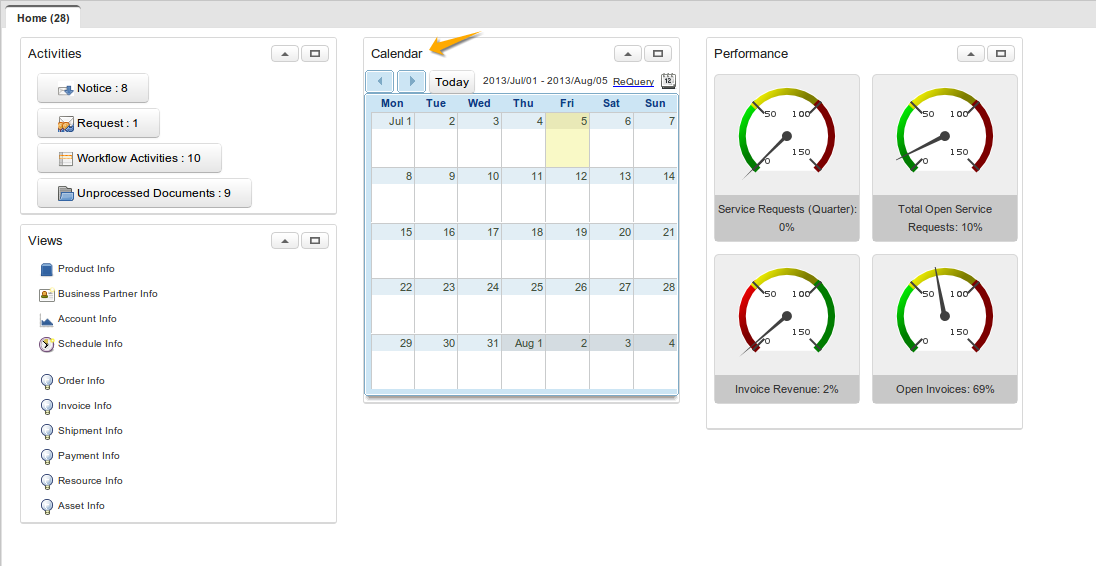Go to next calendar month
This screenshot has height=566, width=1096.
(x=412, y=81)
